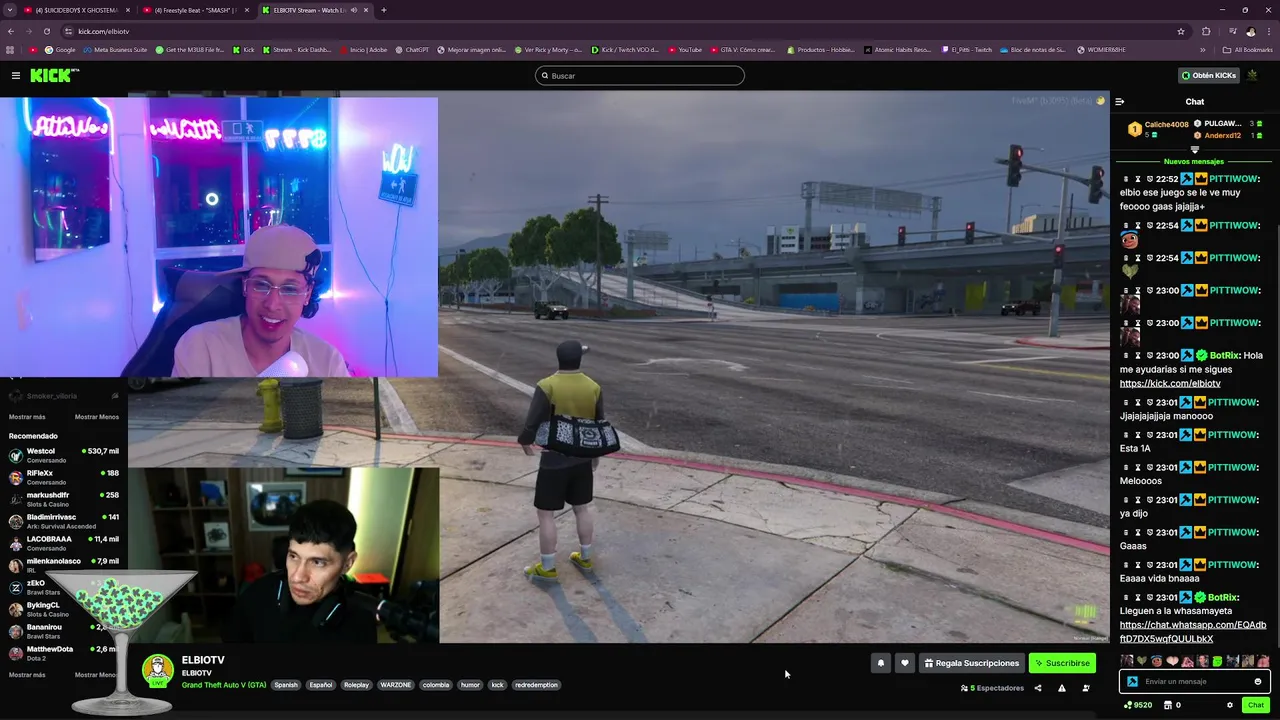Follow the channel with the heart icon
The image size is (1280, 720).
(905, 663)
